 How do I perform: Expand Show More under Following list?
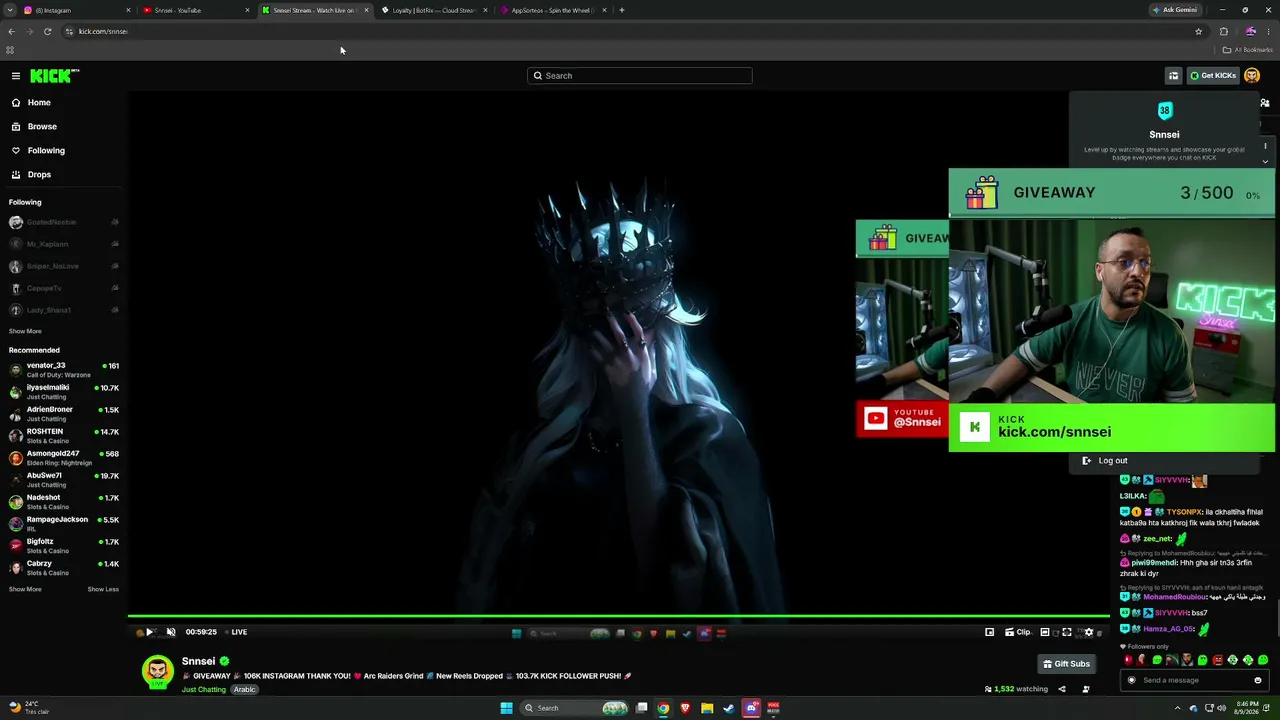tap(25, 332)
